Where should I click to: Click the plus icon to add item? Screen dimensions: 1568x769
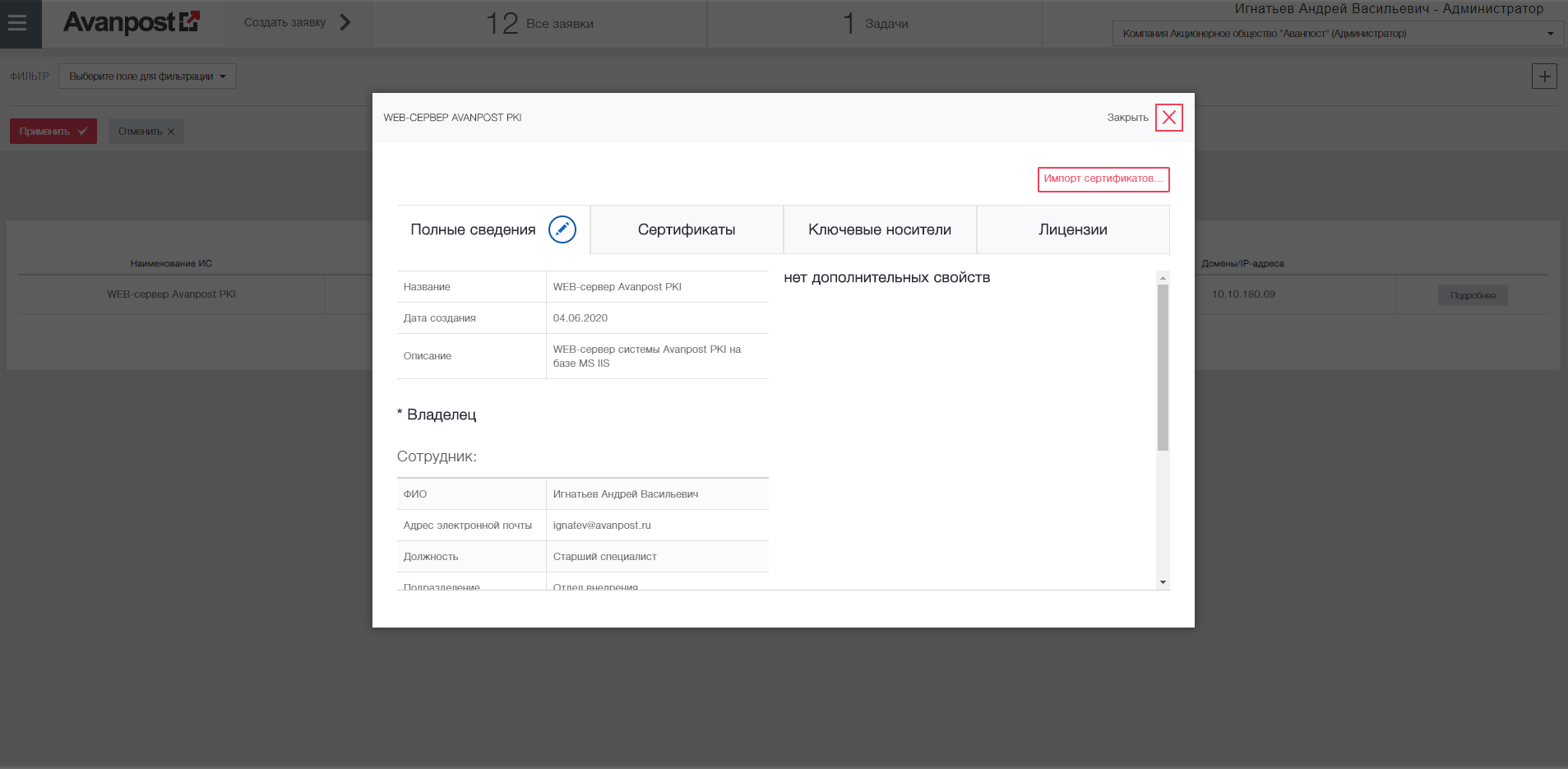(x=1544, y=76)
